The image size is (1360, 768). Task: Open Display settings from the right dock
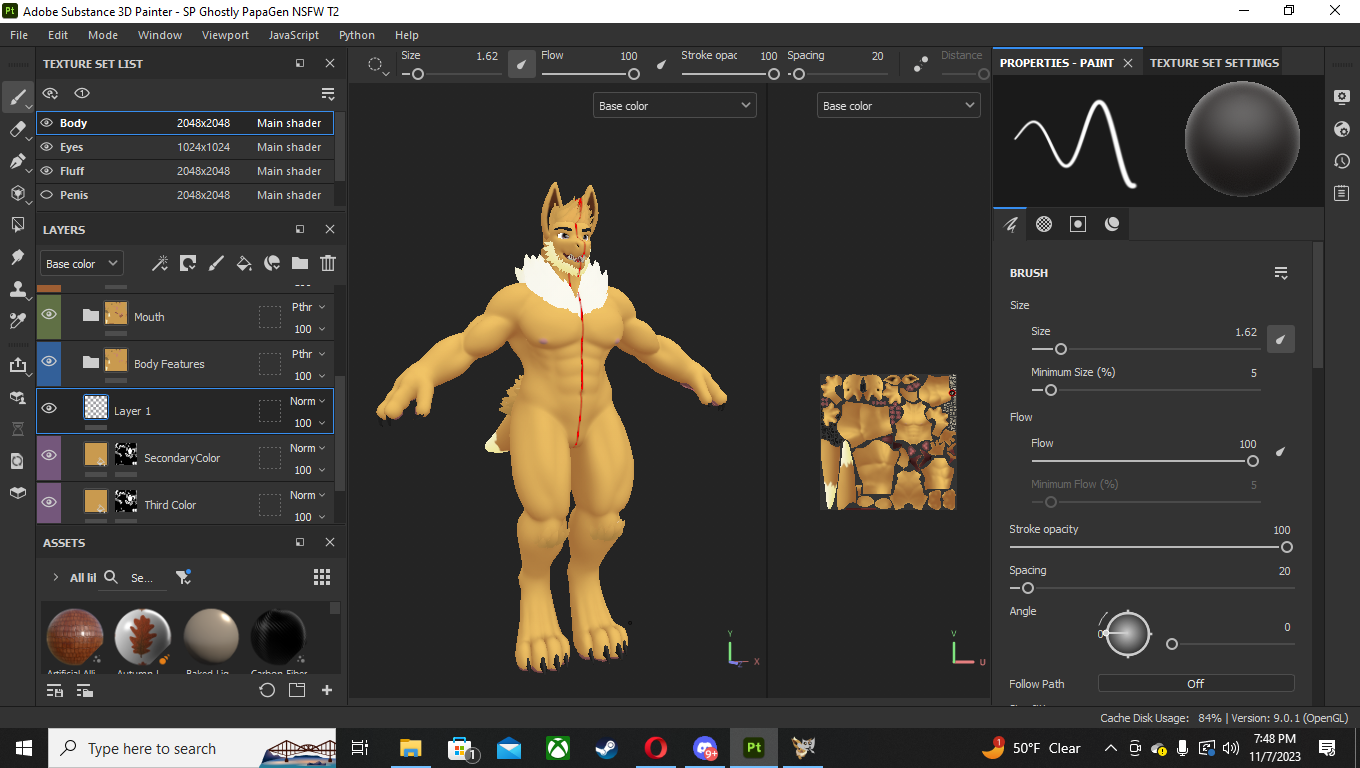[x=1342, y=97]
